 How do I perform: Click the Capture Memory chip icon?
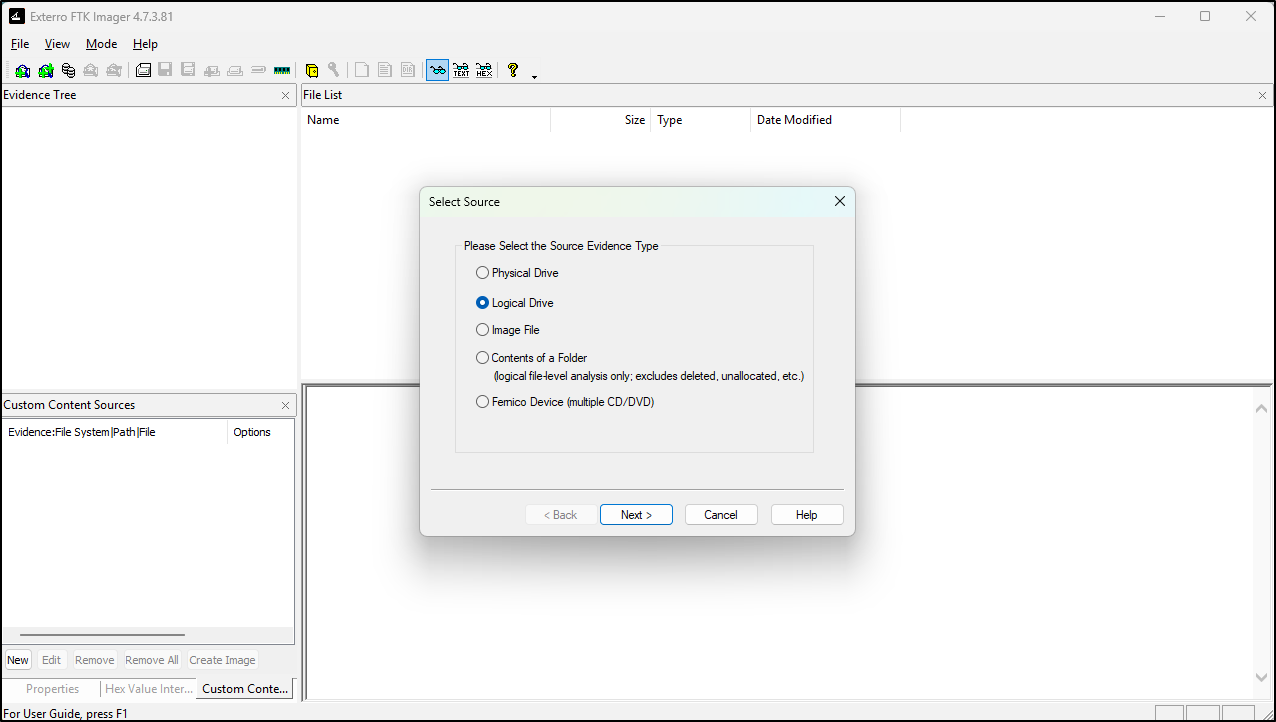[281, 70]
